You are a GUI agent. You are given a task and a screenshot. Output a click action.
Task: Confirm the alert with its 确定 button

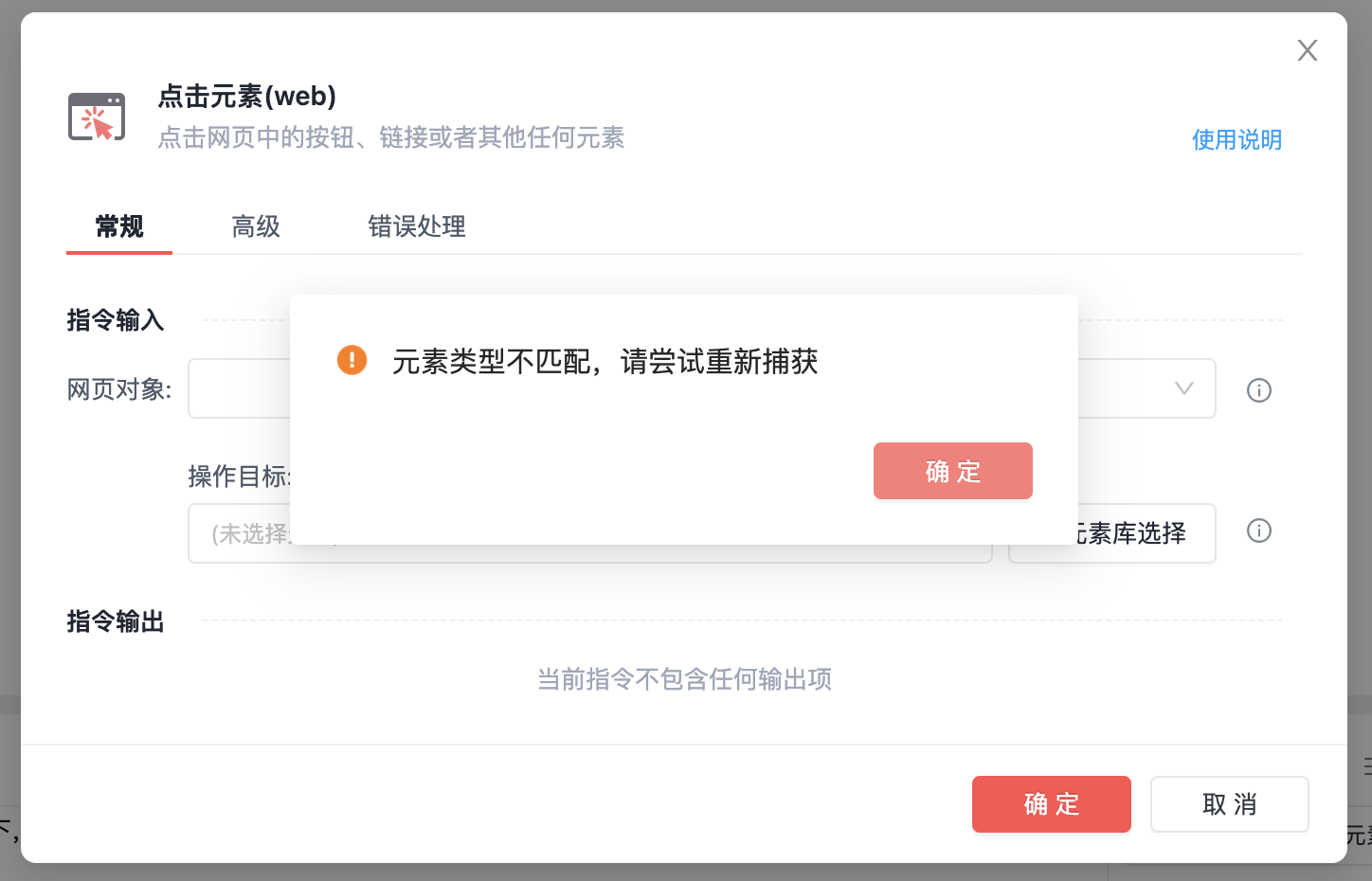952,471
